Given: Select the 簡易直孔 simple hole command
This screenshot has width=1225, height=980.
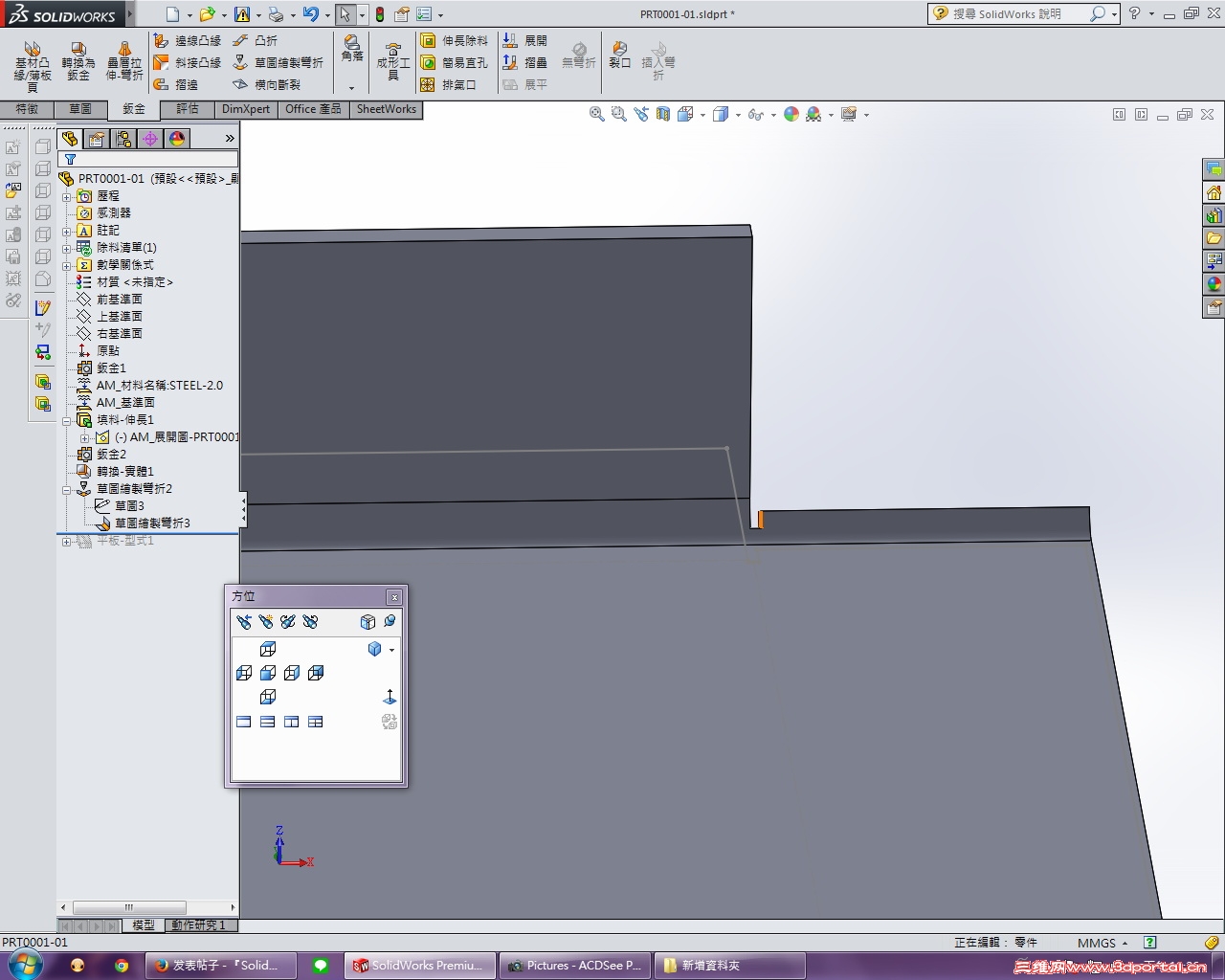Looking at the screenshot, I should pos(455,63).
